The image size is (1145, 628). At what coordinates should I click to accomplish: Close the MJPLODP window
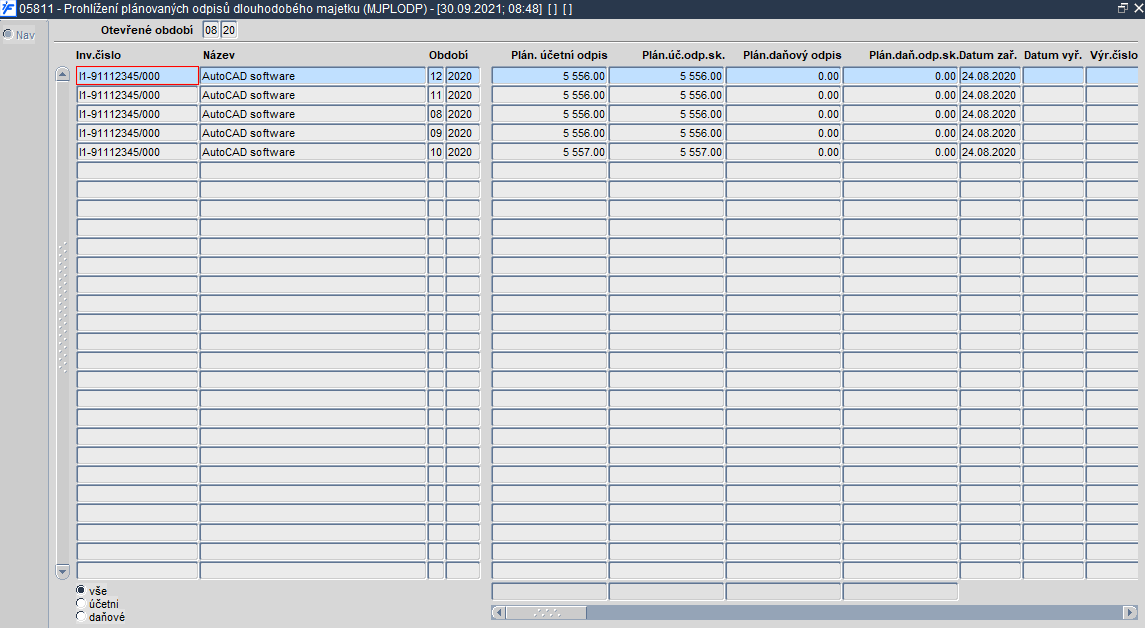tap(1138, 8)
